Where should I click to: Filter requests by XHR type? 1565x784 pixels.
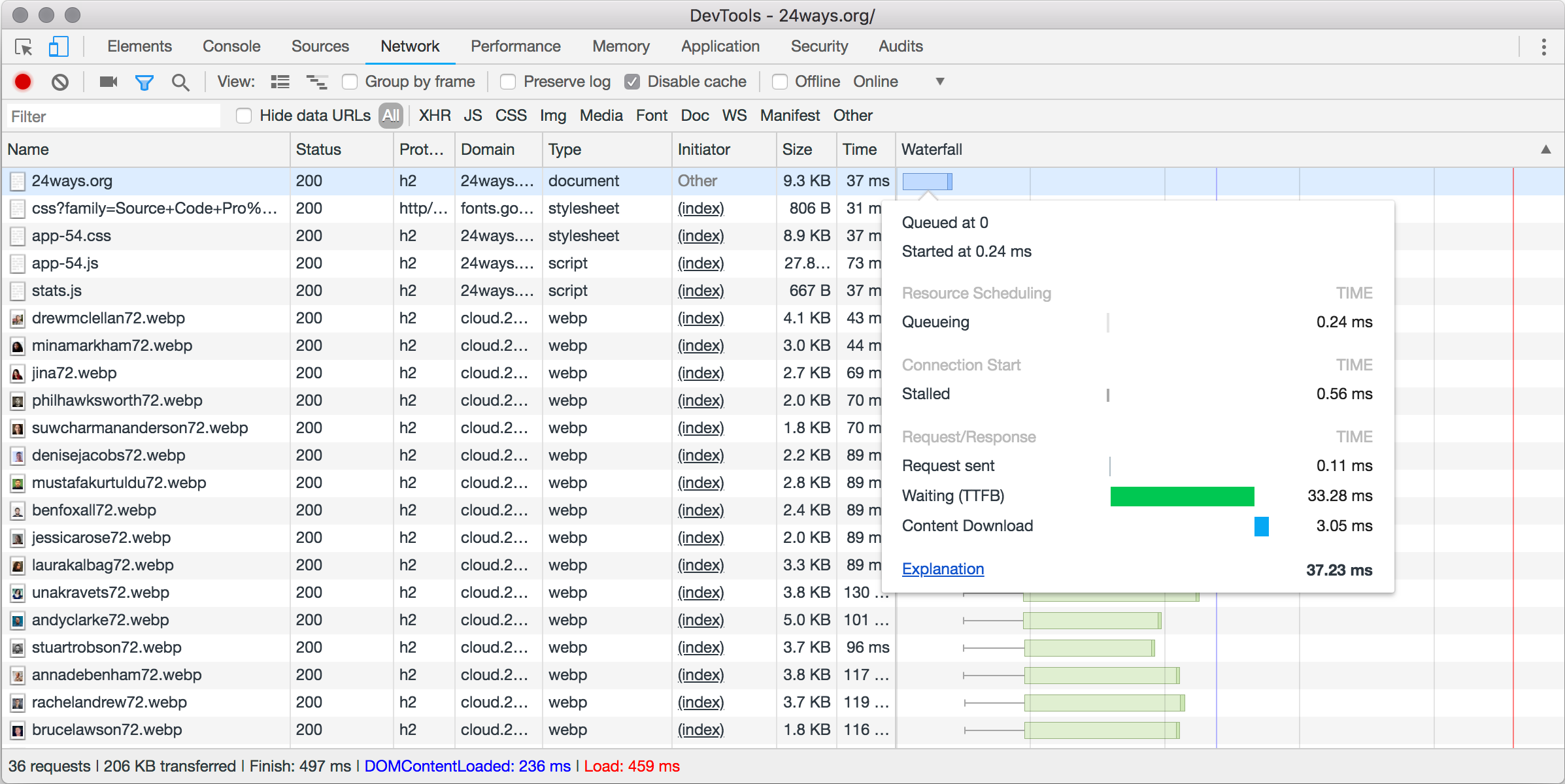point(435,116)
